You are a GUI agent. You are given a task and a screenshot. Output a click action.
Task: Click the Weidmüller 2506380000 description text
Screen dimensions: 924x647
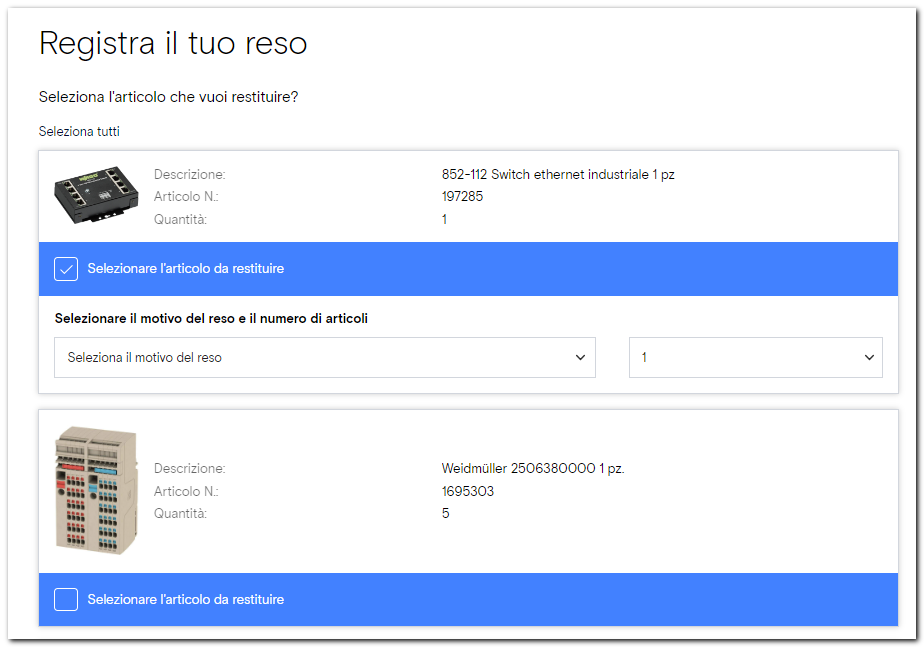[x=533, y=468]
